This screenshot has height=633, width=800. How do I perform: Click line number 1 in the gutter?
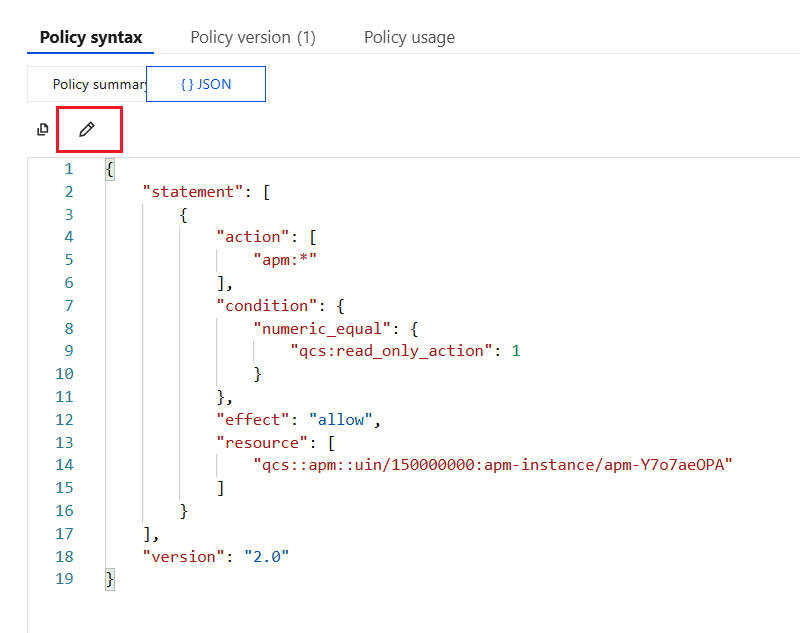[x=68, y=169]
